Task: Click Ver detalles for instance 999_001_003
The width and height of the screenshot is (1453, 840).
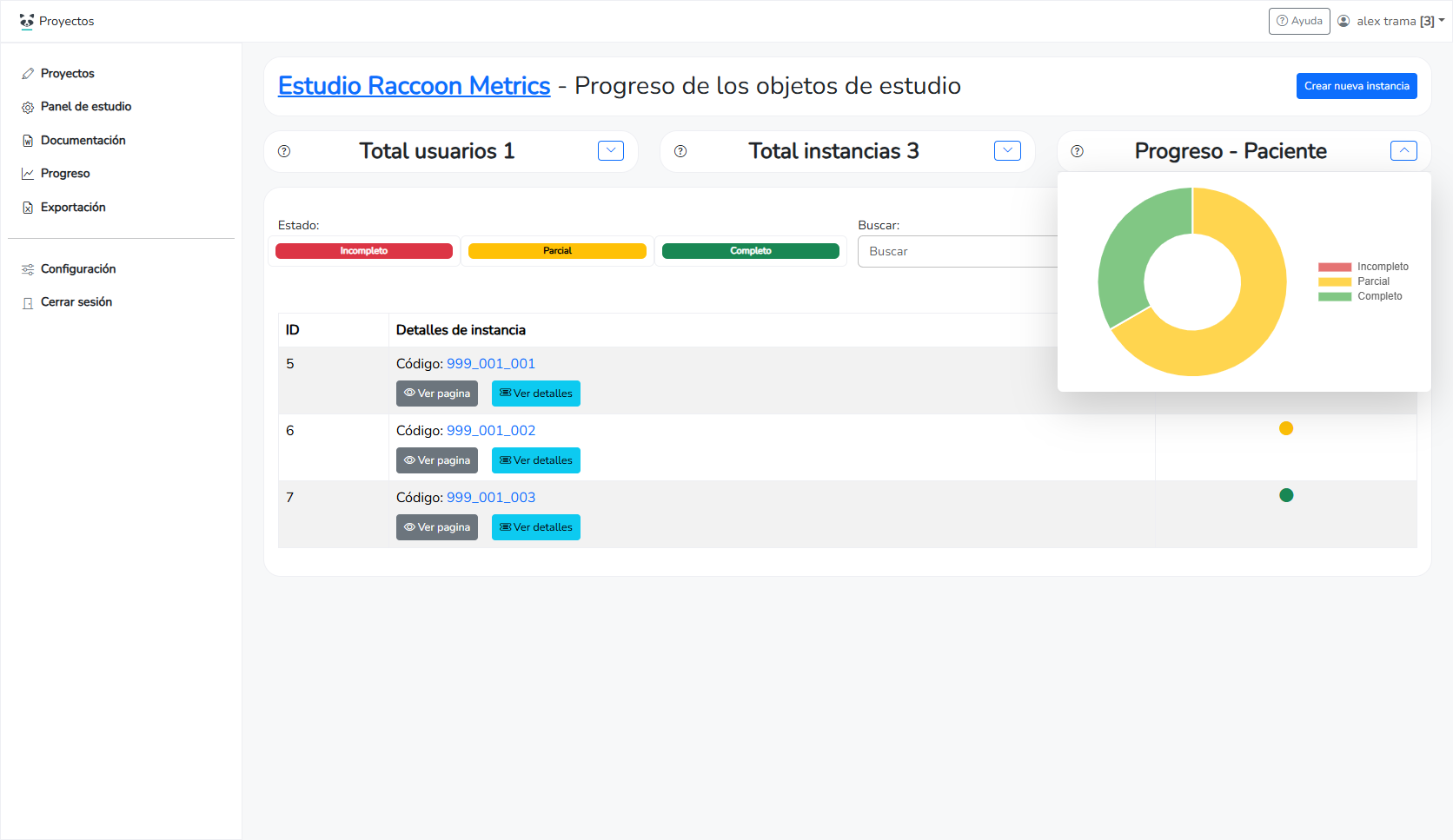Action: point(536,527)
